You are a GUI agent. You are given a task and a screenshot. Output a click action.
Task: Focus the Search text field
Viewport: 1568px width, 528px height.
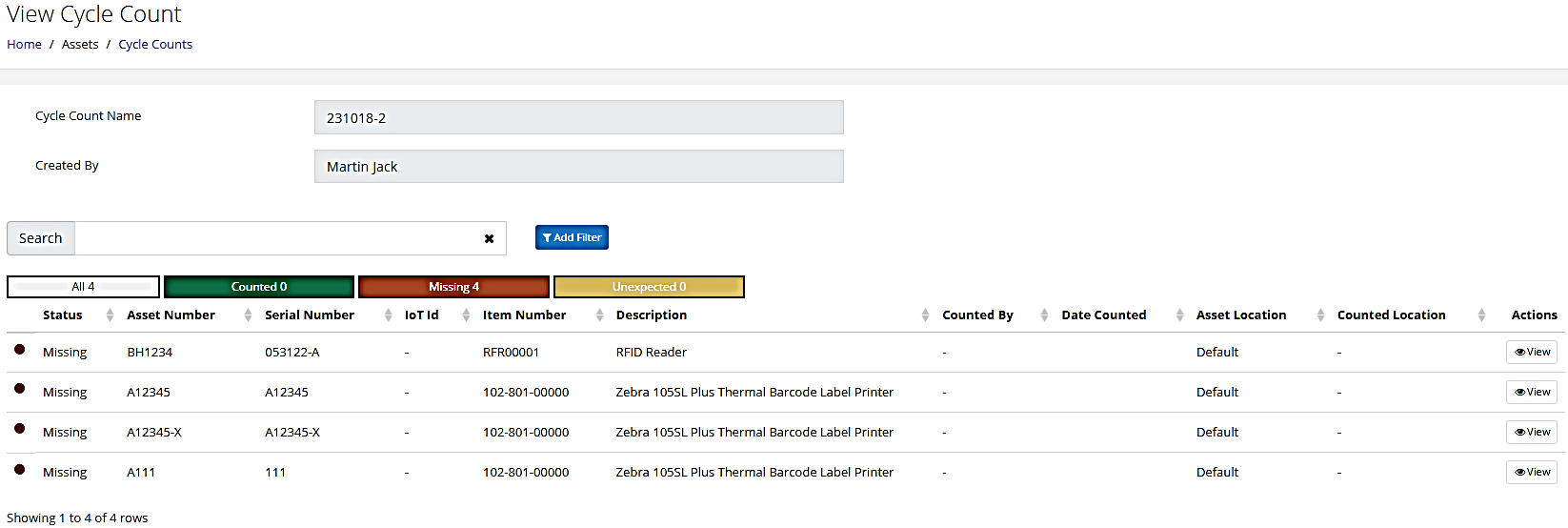tap(276, 238)
